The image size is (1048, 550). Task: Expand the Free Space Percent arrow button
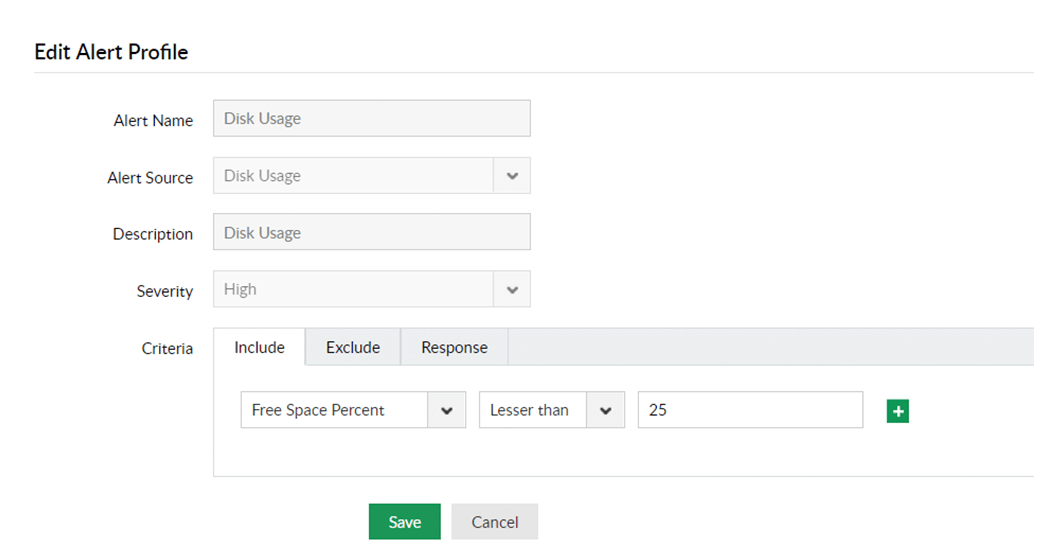447,410
